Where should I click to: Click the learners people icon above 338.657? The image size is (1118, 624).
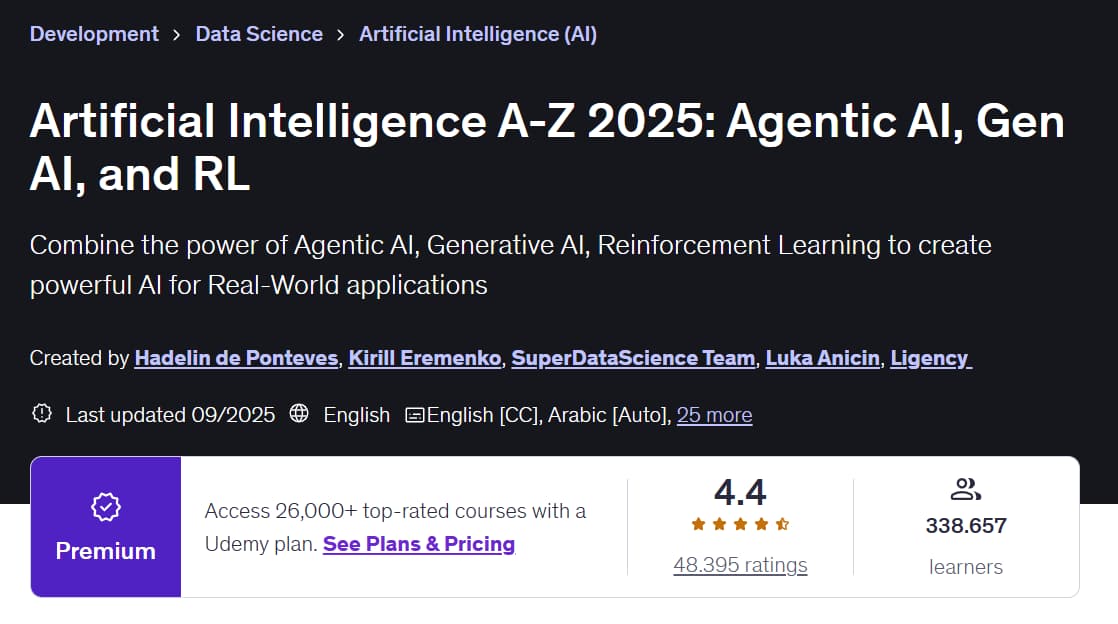pos(966,489)
